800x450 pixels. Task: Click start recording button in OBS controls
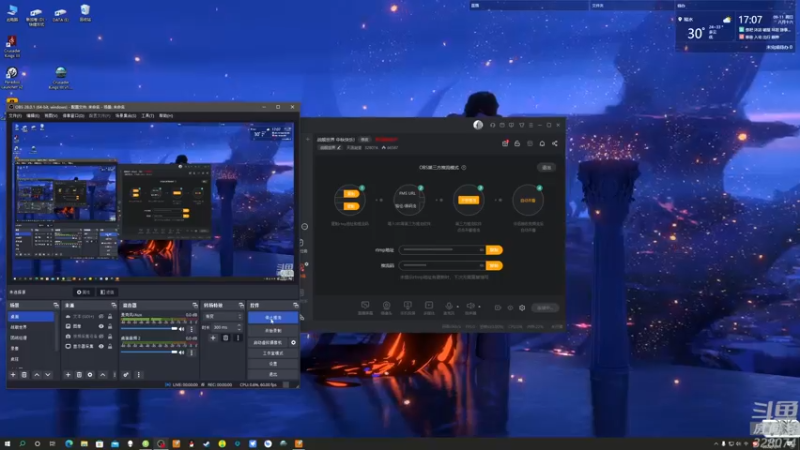[273, 331]
